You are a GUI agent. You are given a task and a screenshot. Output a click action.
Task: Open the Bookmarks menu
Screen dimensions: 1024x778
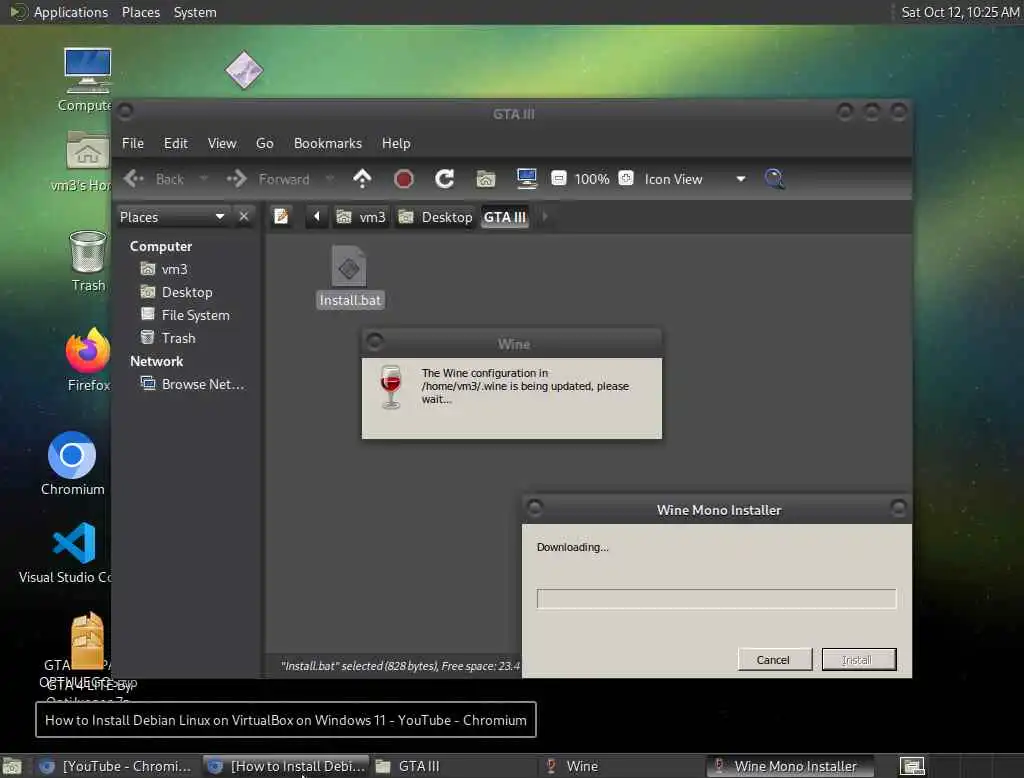click(x=328, y=143)
